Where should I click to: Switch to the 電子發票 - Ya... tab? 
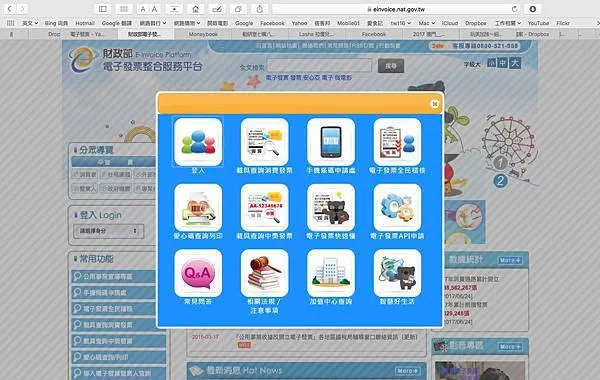(87, 34)
